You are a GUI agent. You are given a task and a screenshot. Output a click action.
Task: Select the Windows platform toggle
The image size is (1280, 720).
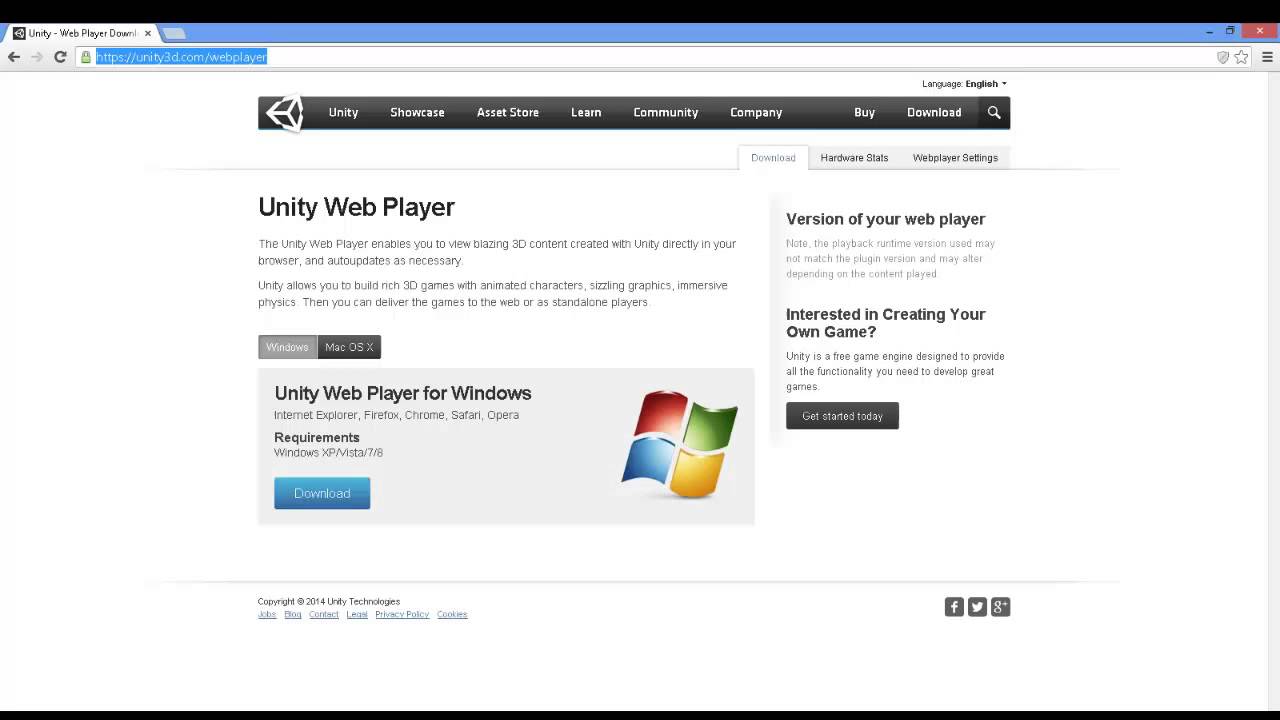coord(287,347)
